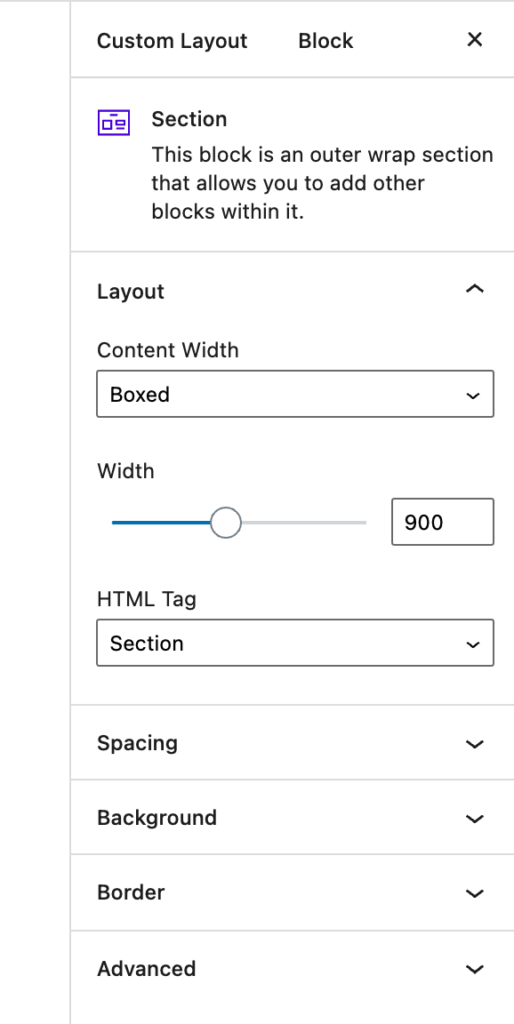The image size is (514, 1024).
Task: Expand the Background panel
Action: point(293,818)
